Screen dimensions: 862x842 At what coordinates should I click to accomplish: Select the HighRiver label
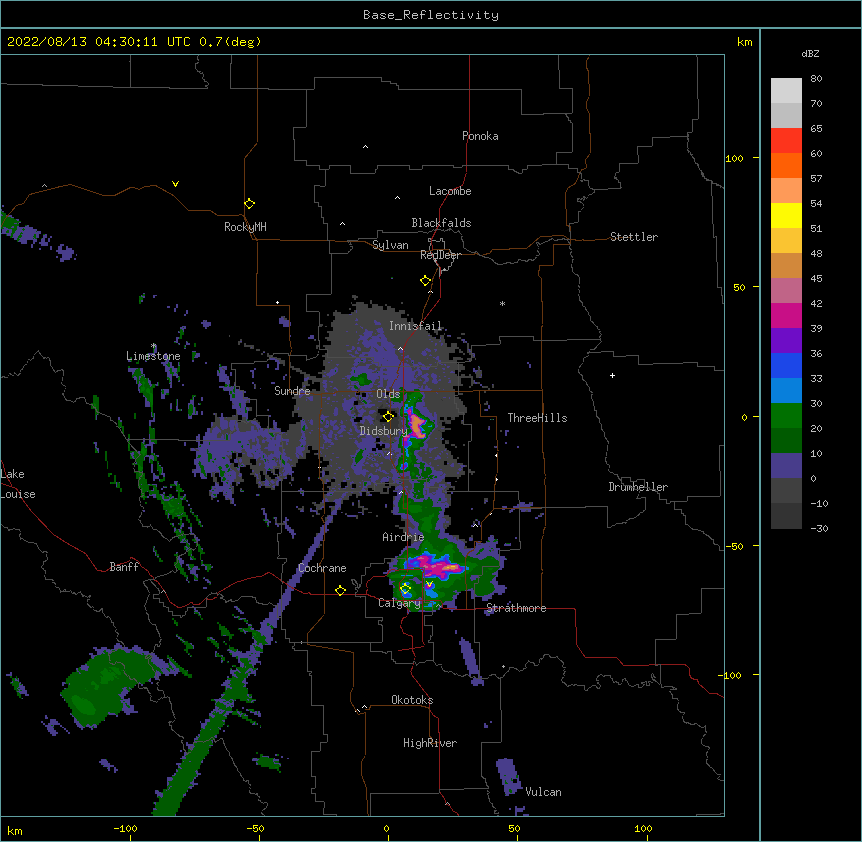tap(430, 743)
